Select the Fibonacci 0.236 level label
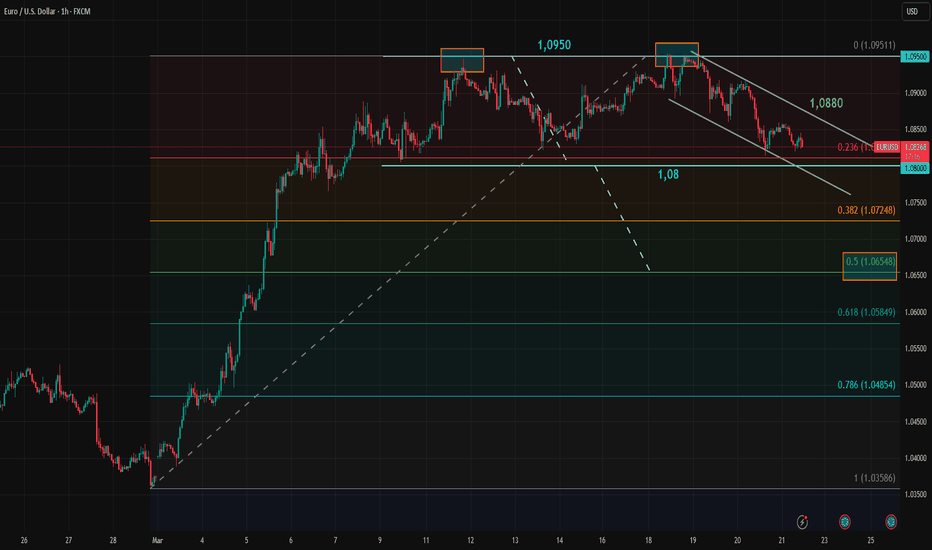Screen dimensions: 932x550 click(855, 147)
